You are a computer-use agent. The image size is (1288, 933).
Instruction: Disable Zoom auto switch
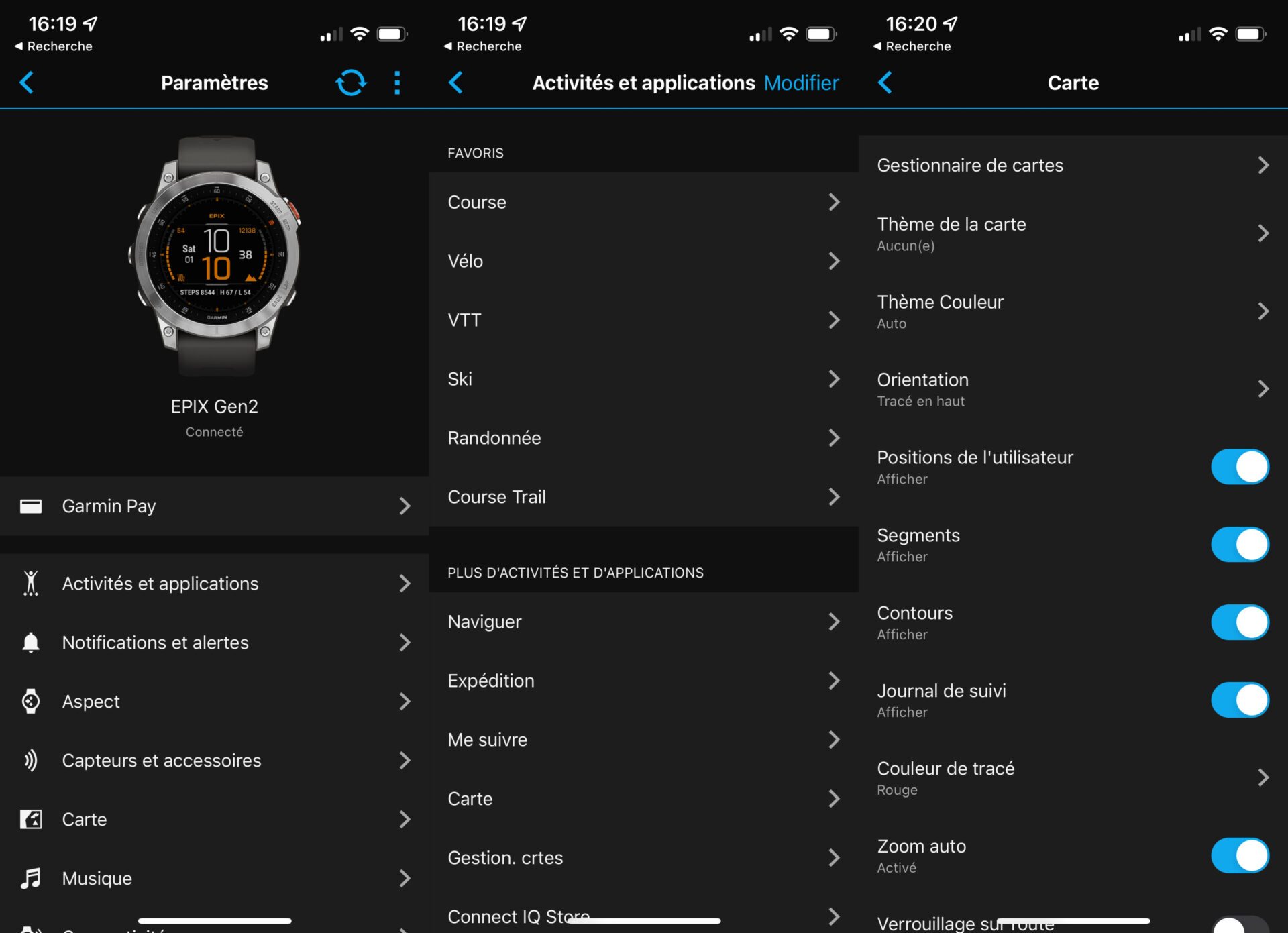[1240, 856]
